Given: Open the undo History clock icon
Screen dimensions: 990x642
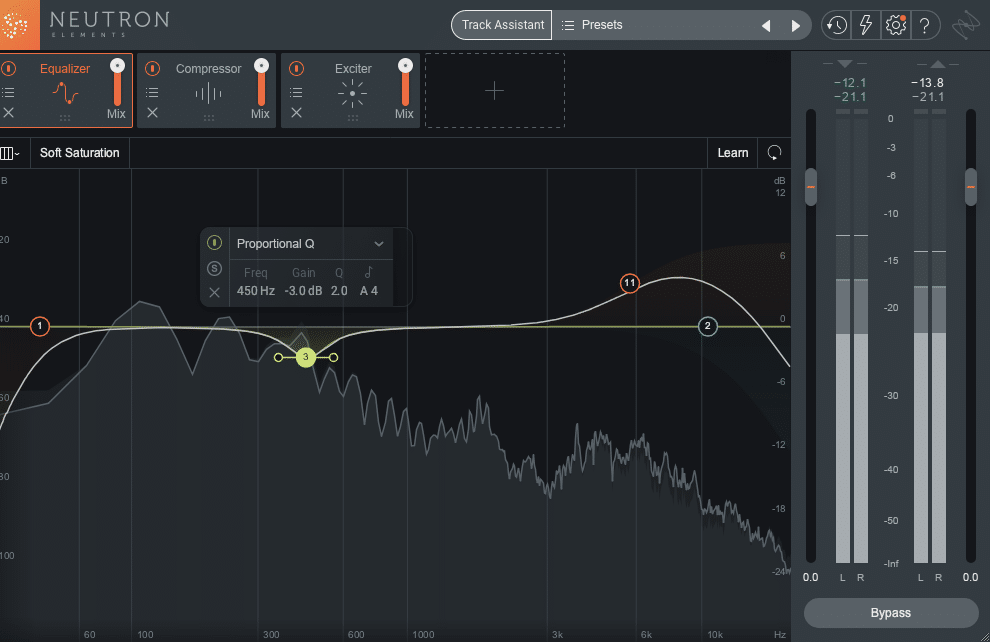Looking at the screenshot, I should pos(837,25).
